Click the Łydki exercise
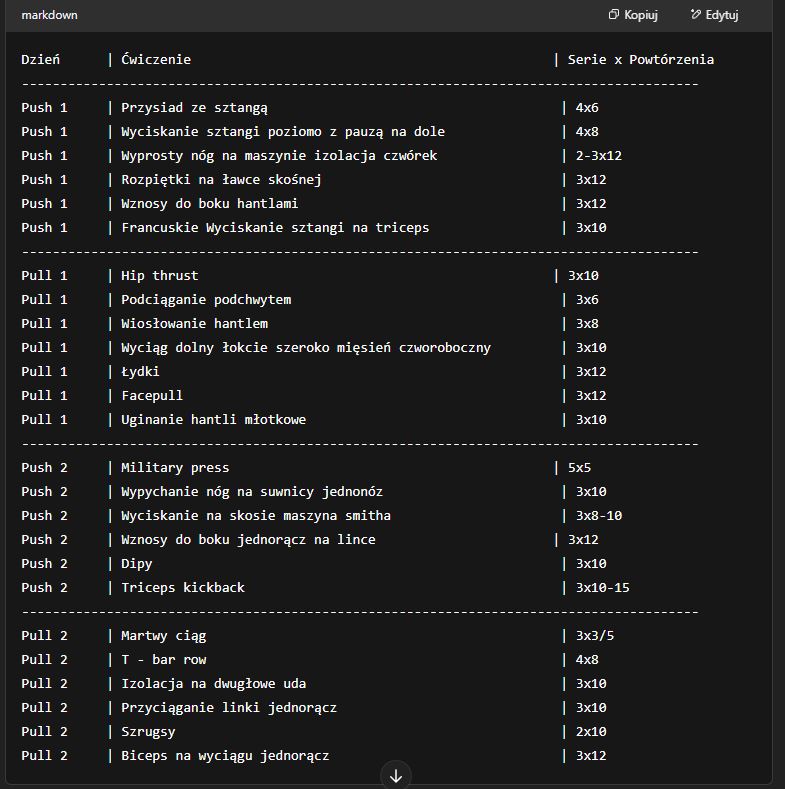The image size is (785, 789). coord(140,372)
